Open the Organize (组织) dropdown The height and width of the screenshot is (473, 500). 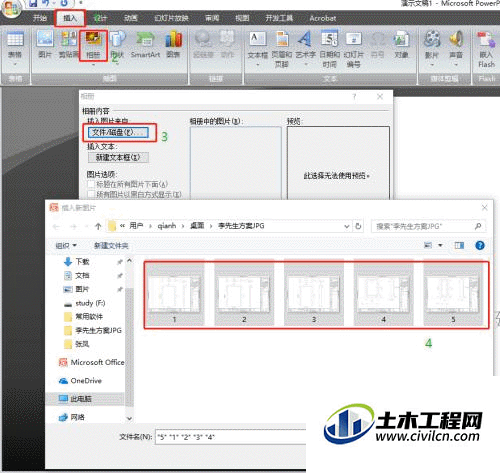pos(66,246)
